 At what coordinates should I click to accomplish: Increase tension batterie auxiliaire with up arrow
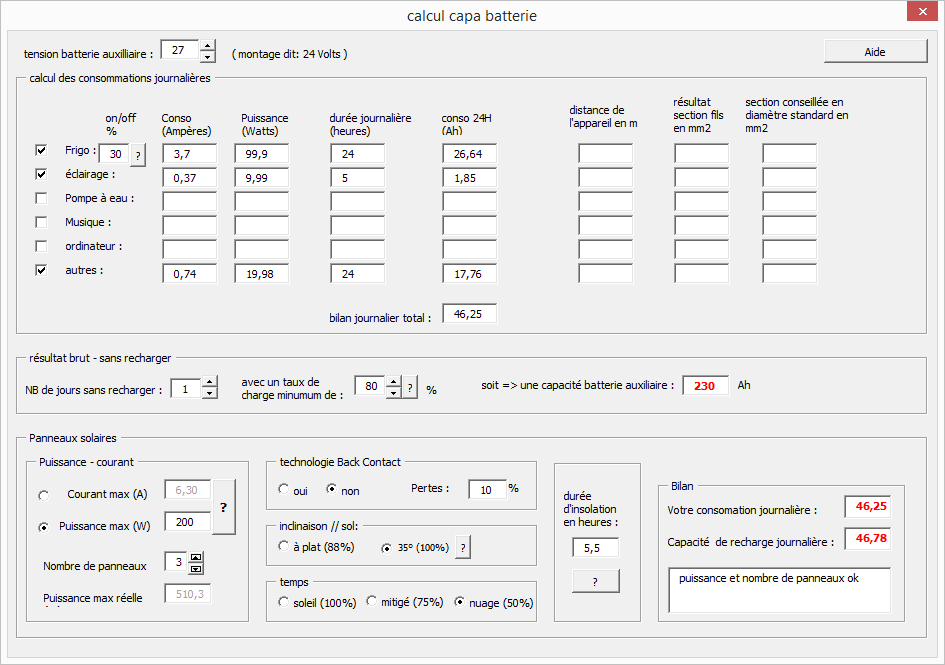pos(207,45)
